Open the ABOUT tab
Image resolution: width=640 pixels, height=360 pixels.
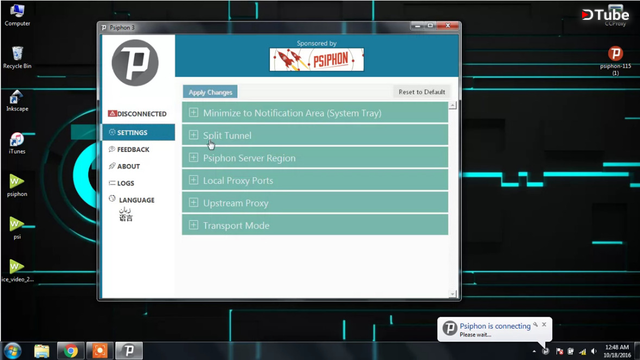point(138,166)
